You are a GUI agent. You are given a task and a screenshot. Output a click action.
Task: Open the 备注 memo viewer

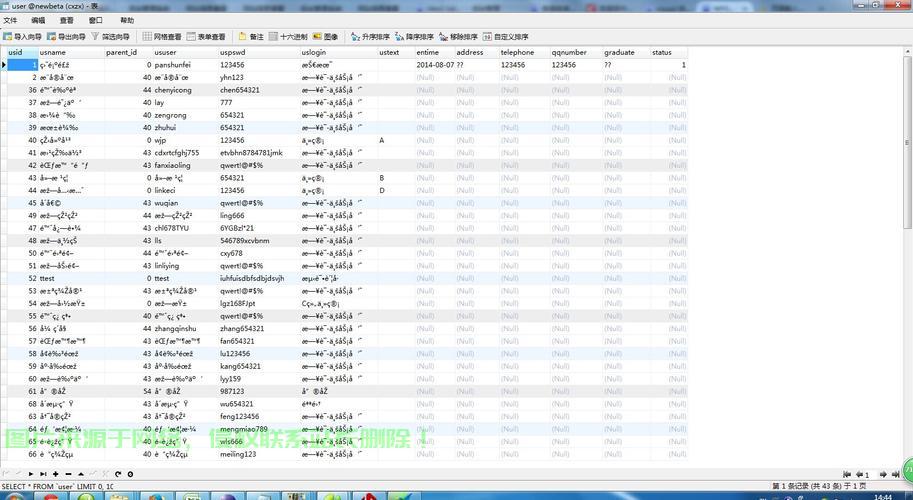tap(251, 37)
